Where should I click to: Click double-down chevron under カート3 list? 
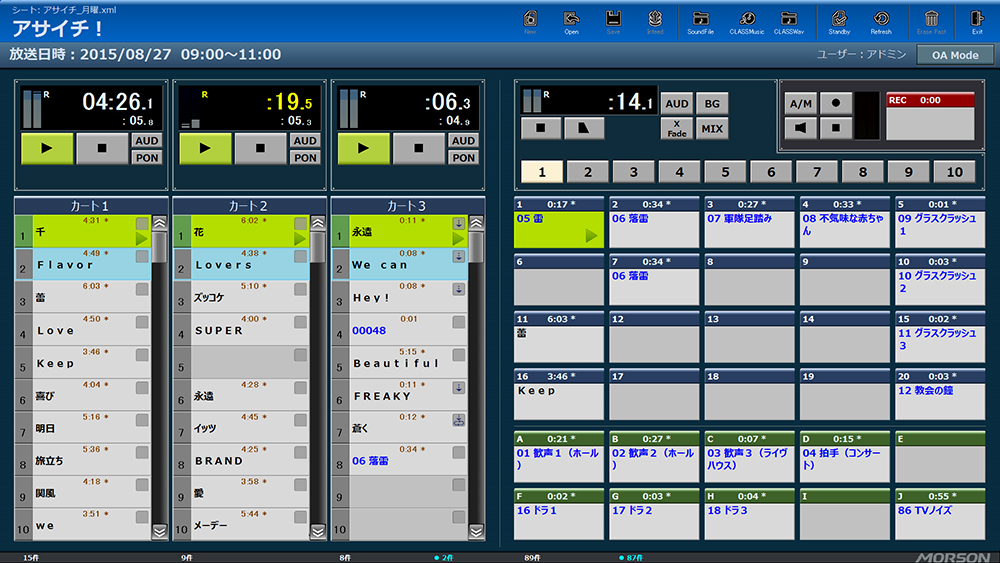click(x=475, y=532)
